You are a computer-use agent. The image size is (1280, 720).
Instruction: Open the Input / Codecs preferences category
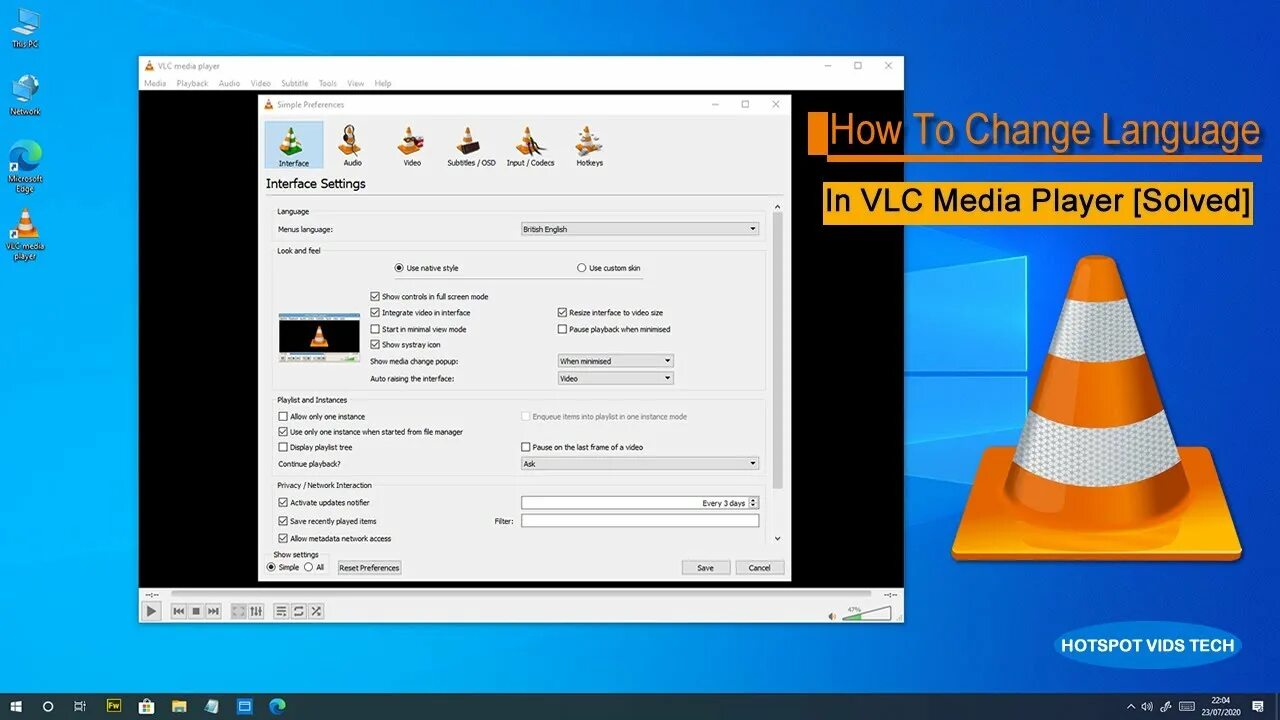point(530,145)
